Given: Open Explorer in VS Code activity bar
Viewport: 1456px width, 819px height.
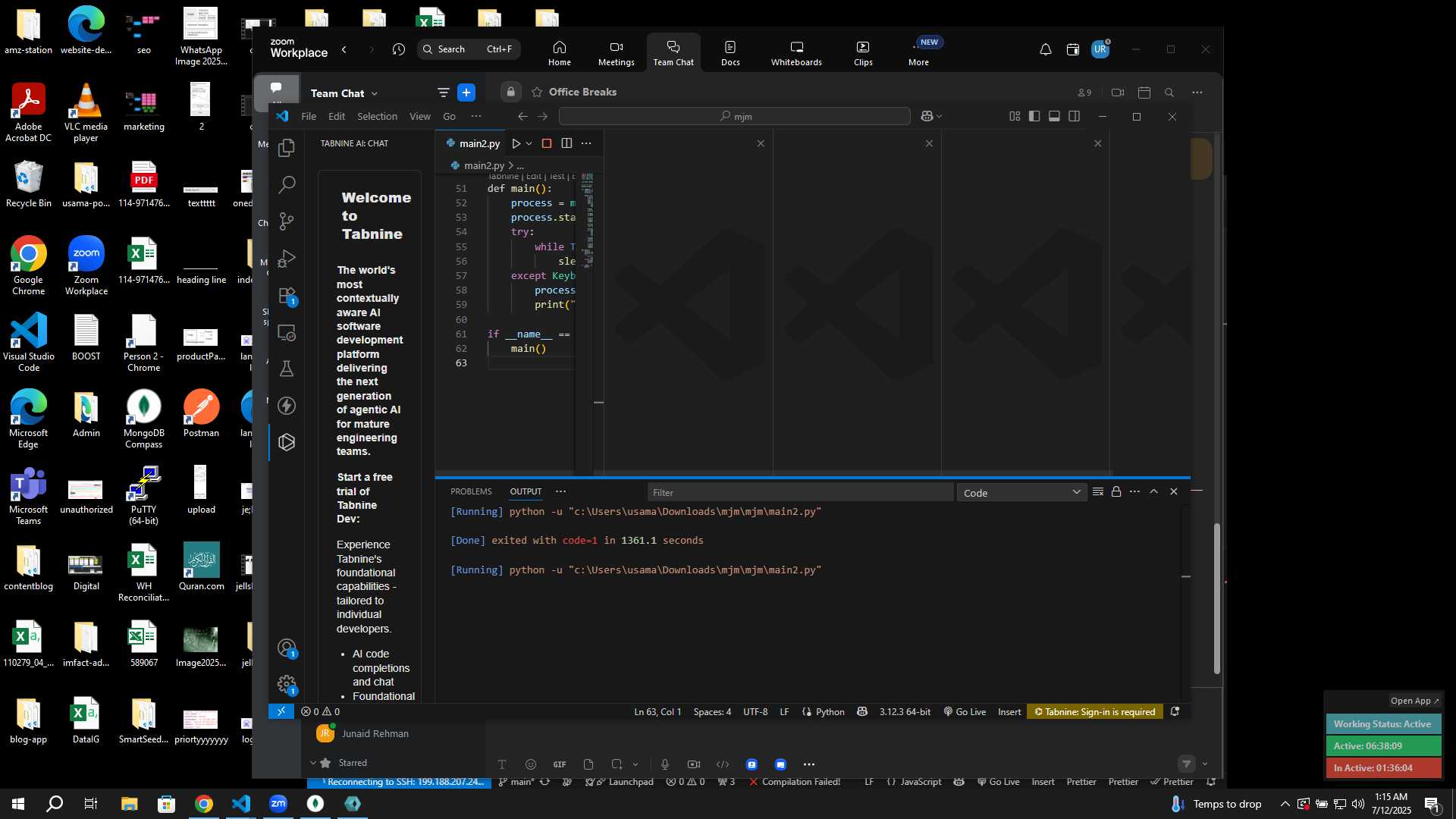Looking at the screenshot, I should pyautogui.click(x=287, y=148).
